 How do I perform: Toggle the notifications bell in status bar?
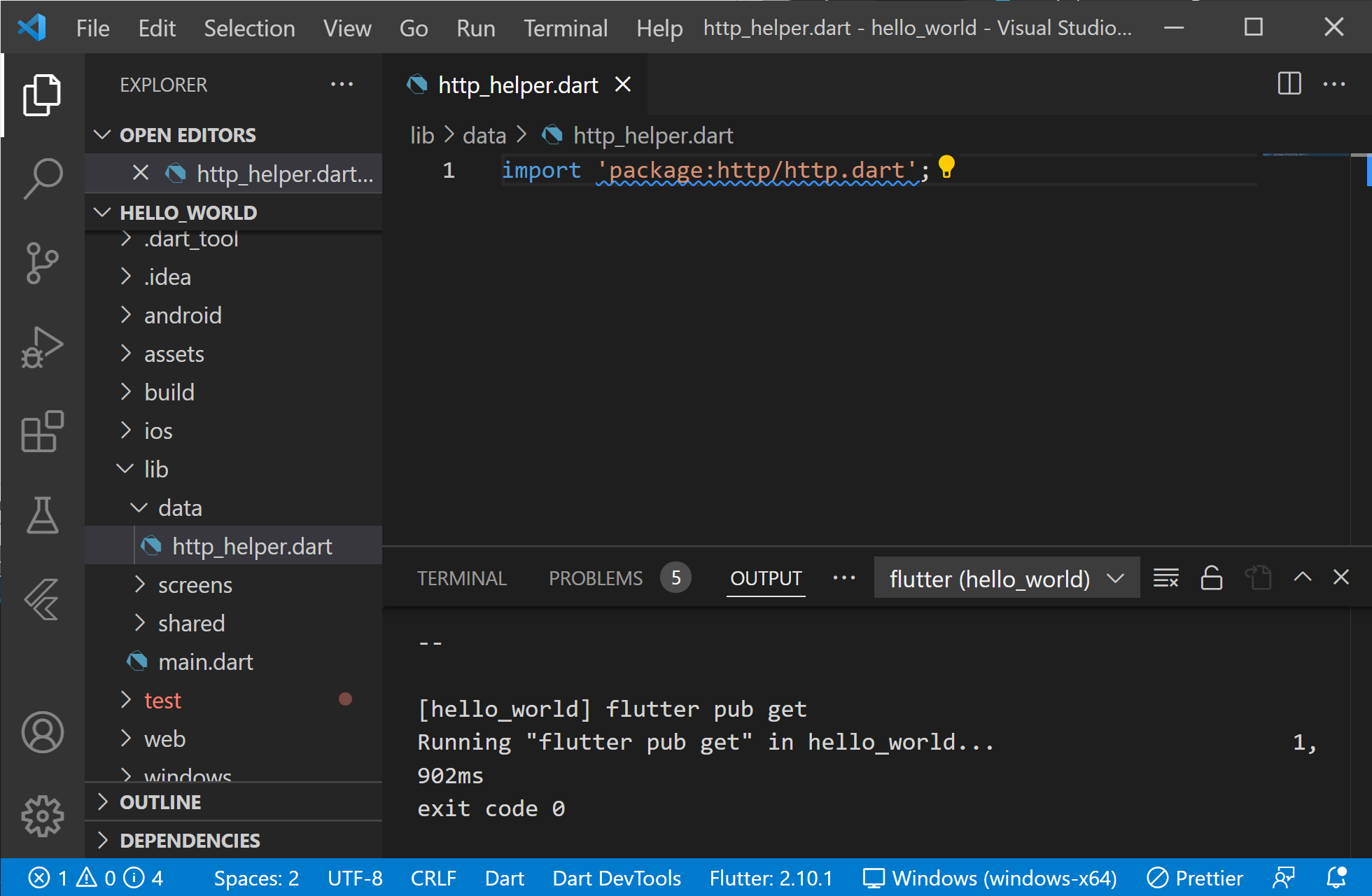(1336, 878)
